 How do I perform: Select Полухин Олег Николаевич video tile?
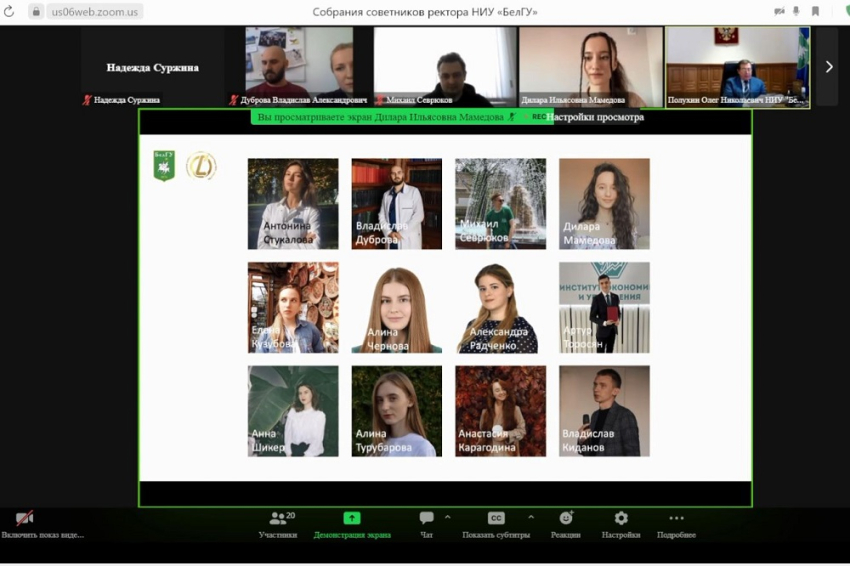tap(737, 65)
